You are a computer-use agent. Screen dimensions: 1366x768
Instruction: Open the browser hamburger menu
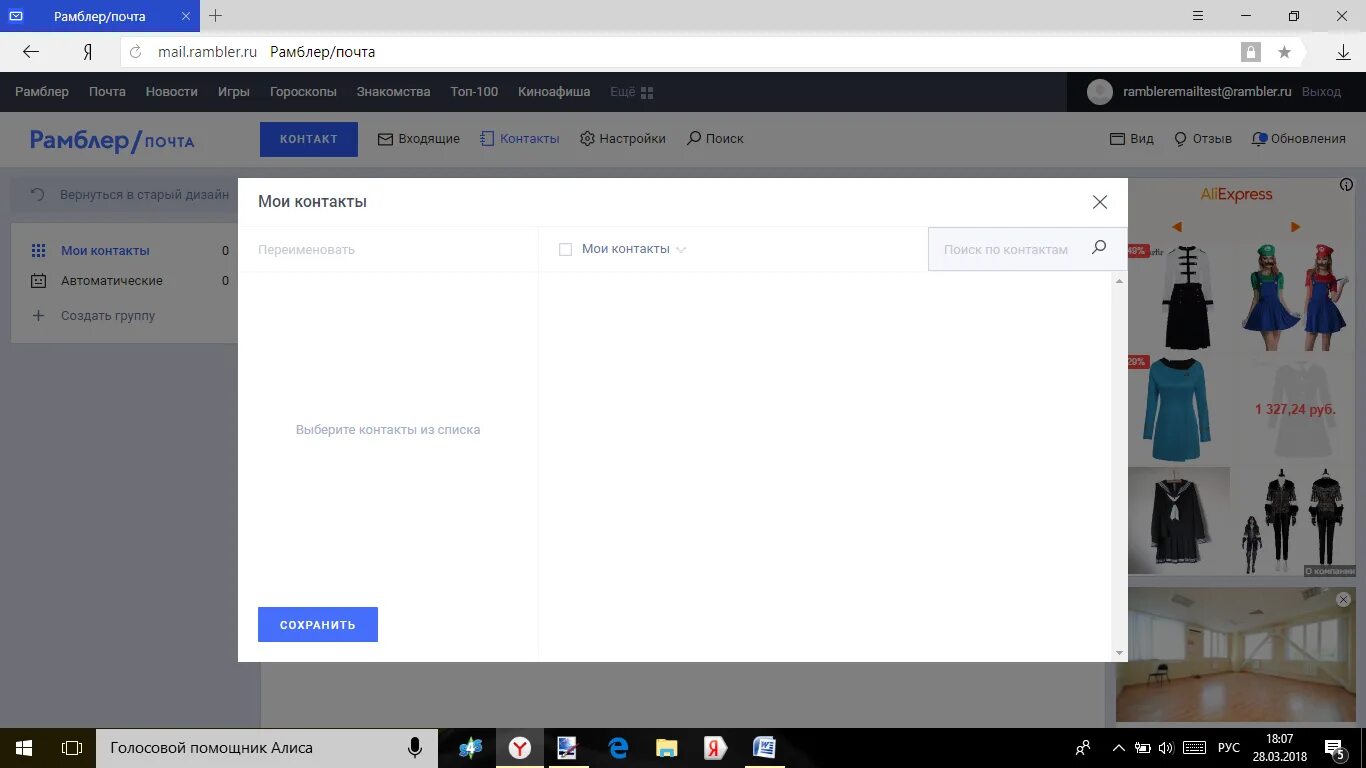tap(1198, 16)
